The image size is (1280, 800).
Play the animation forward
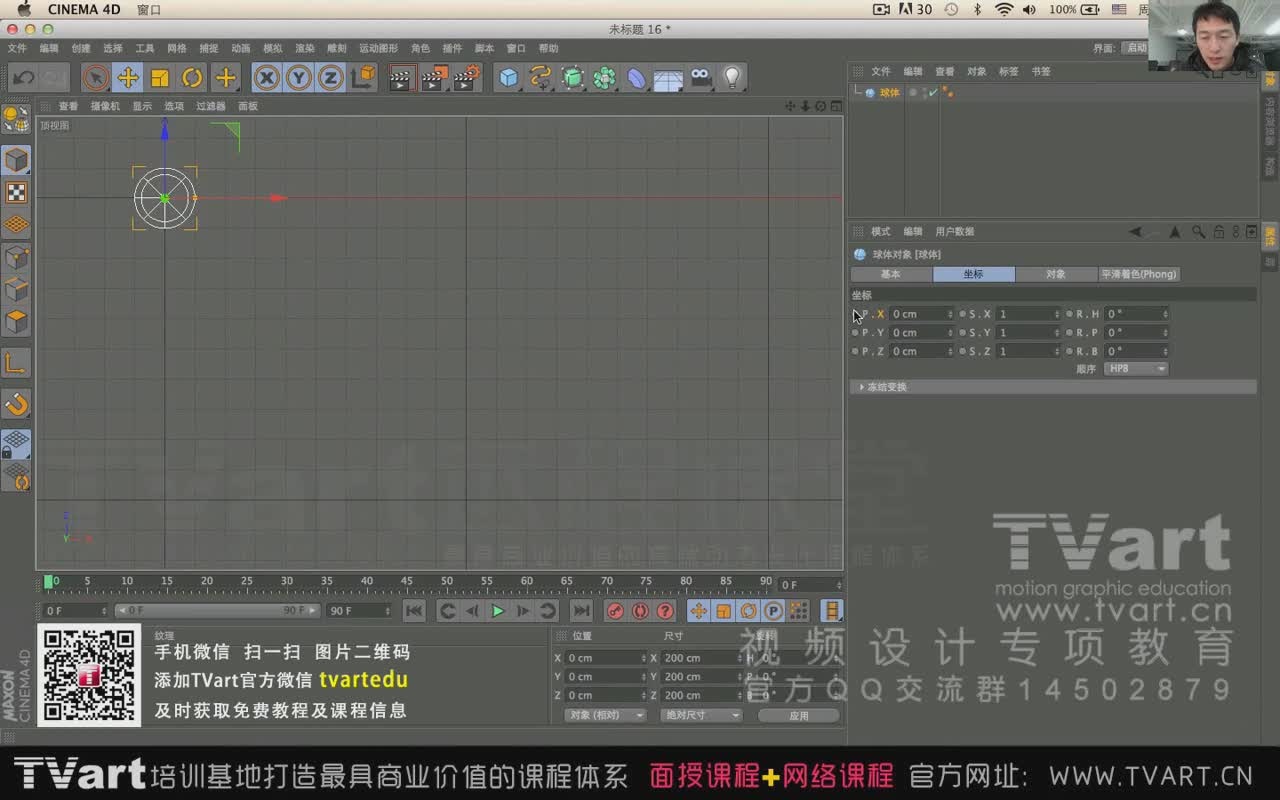coord(498,611)
